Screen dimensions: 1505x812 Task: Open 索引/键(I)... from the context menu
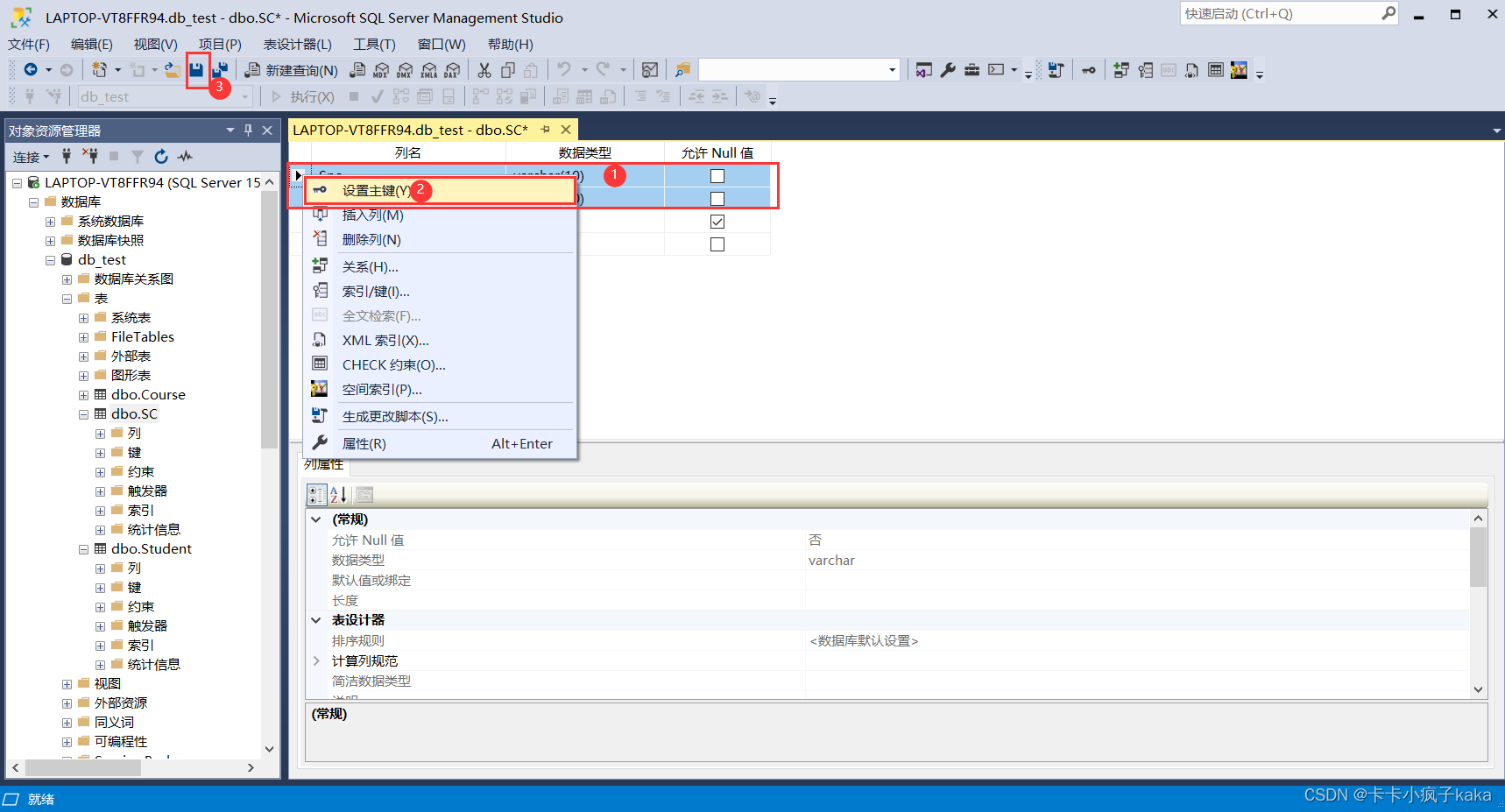[x=441, y=292]
